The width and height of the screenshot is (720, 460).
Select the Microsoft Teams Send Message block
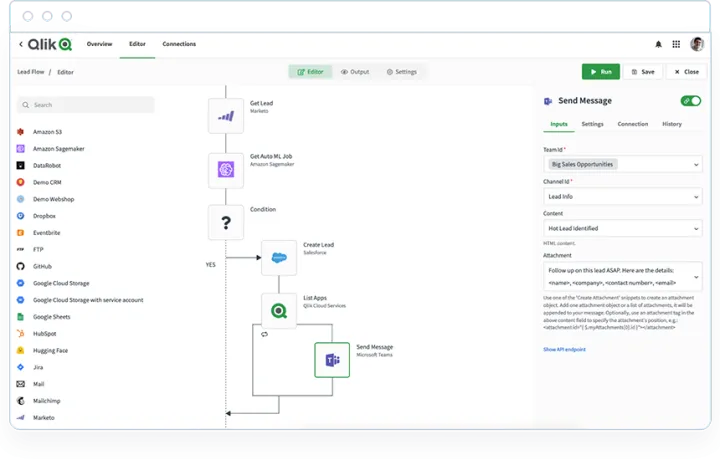(332, 359)
